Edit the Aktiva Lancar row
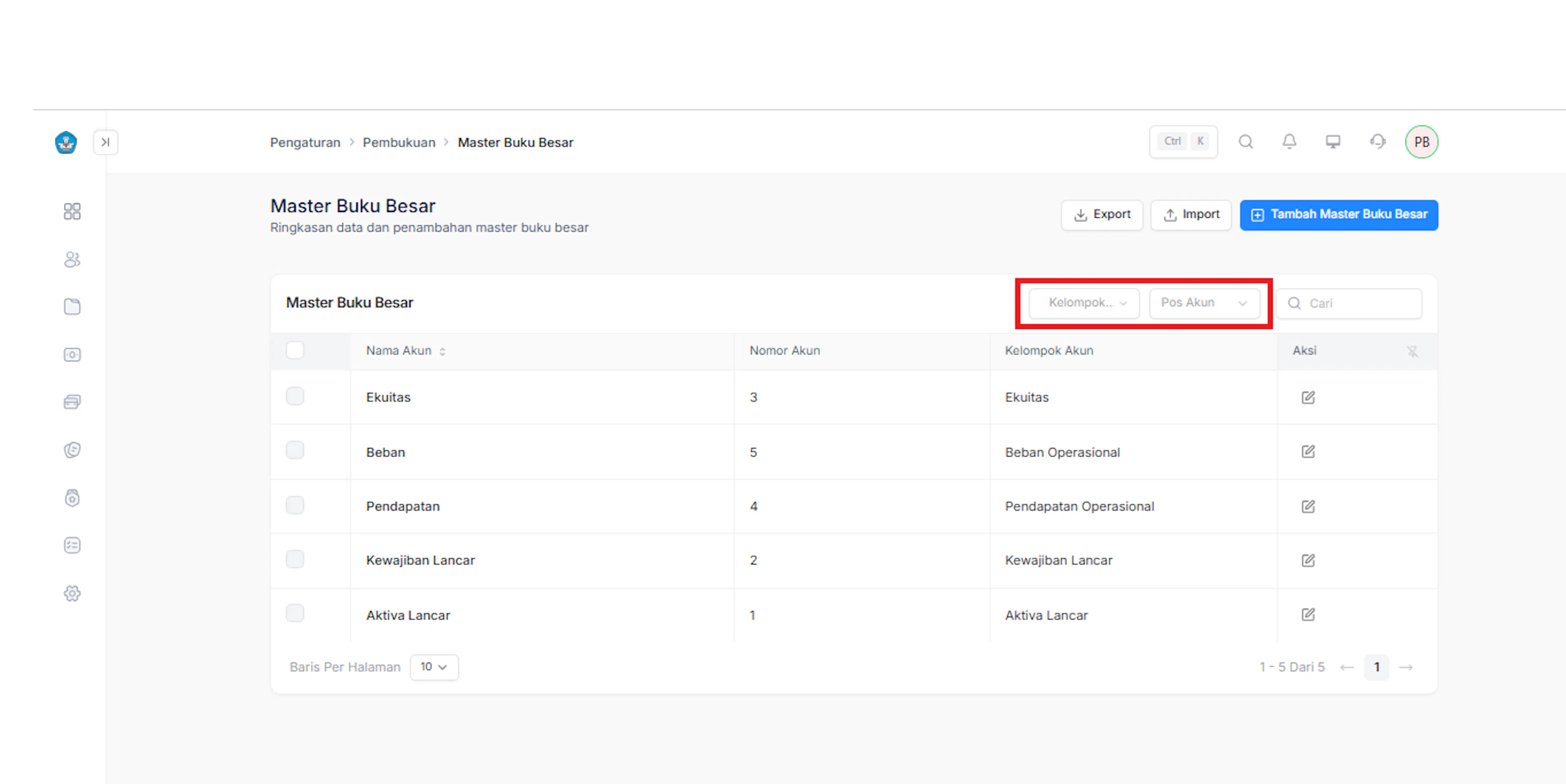The image size is (1566, 784). [1308, 614]
